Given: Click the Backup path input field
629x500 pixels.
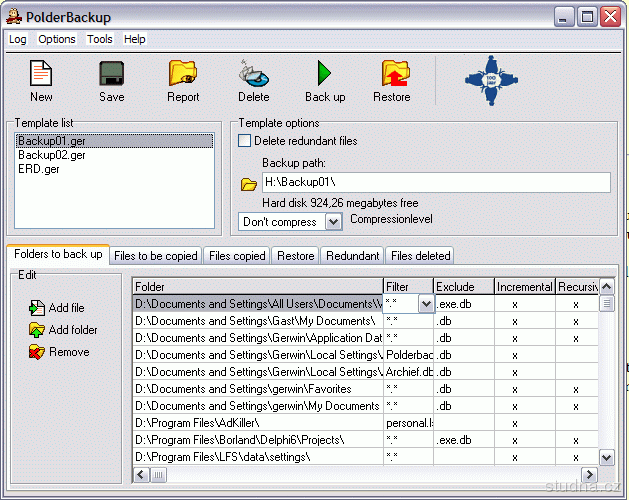Looking at the screenshot, I should point(435,182).
